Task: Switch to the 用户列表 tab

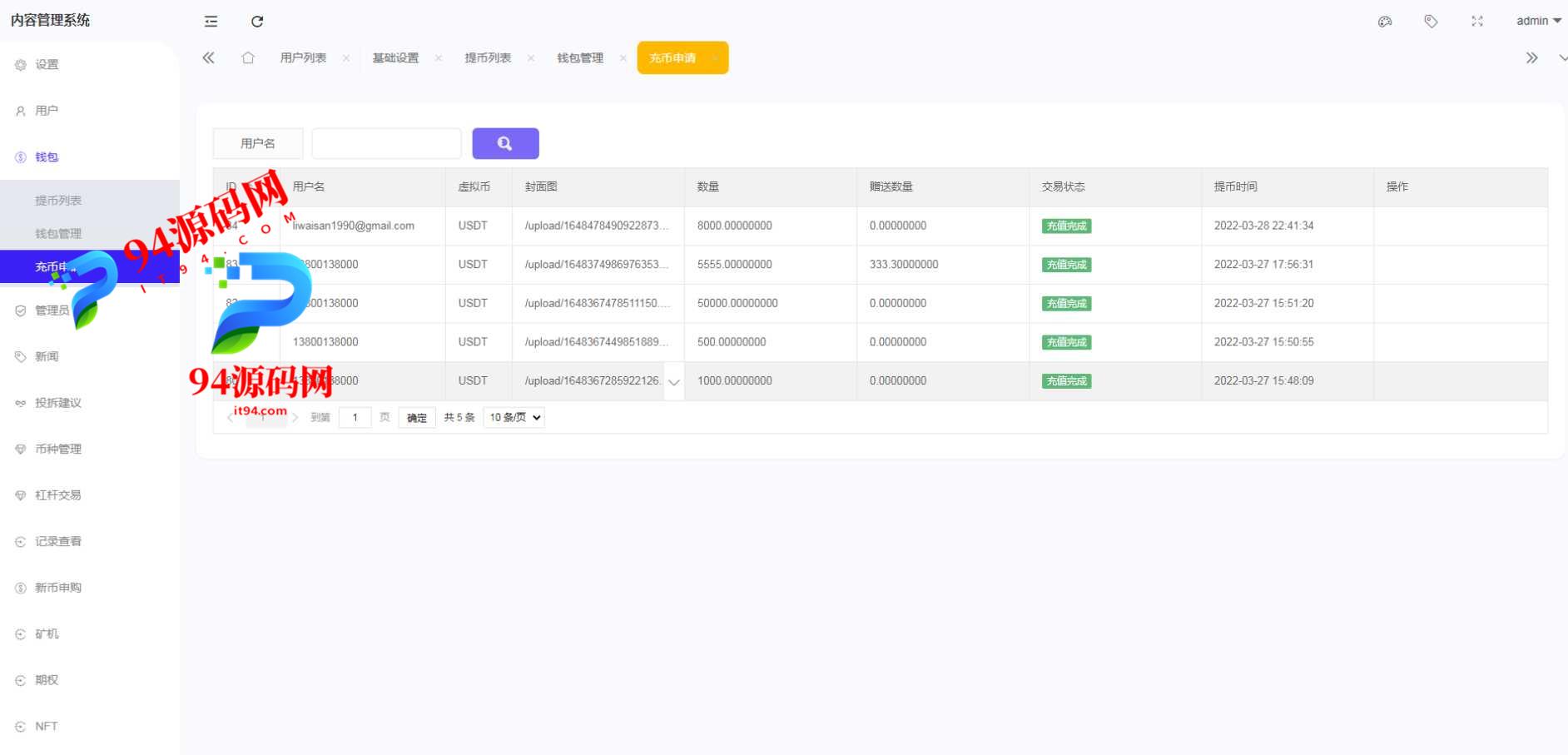Action: point(303,57)
